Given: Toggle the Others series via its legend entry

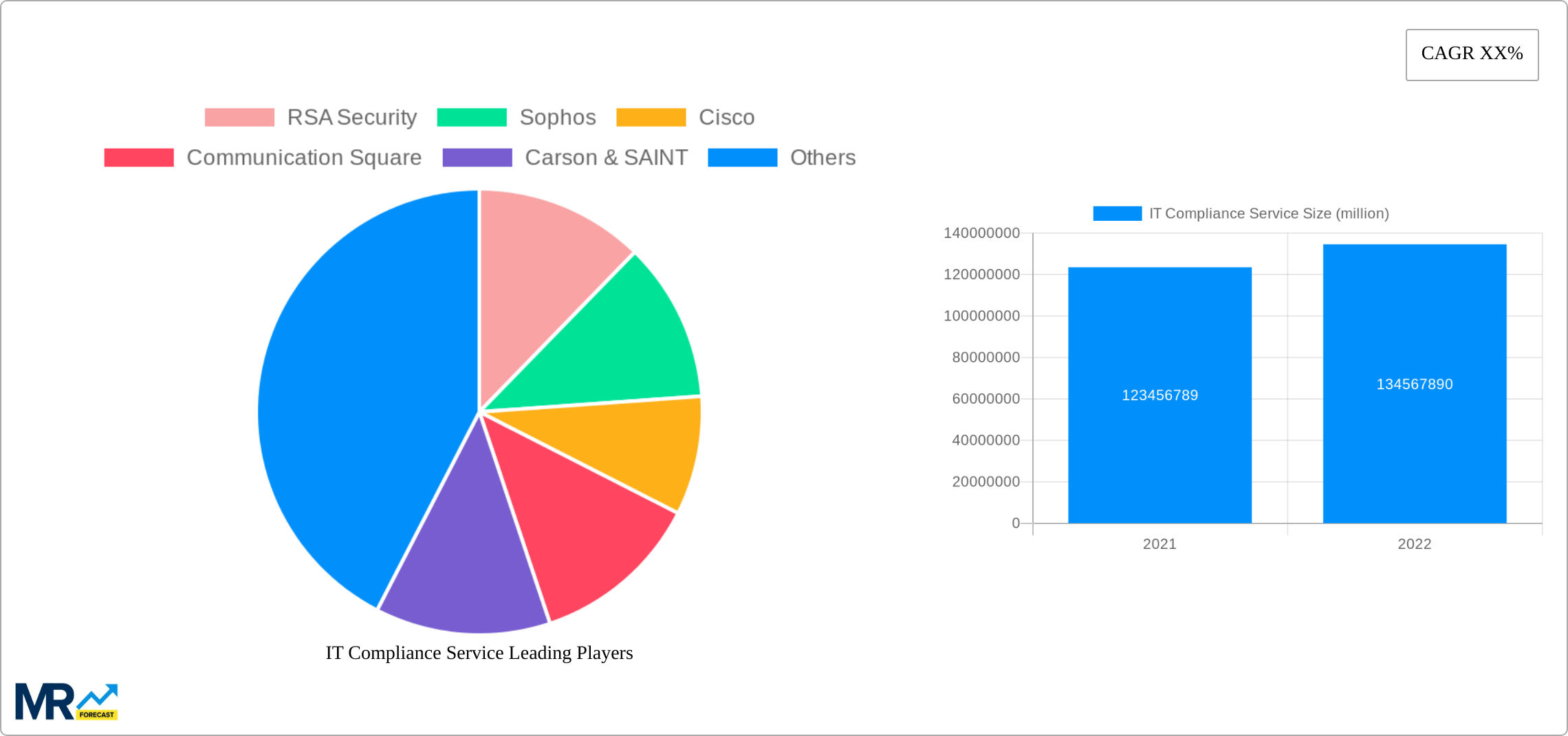Looking at the screenshot, I should 823,157.
